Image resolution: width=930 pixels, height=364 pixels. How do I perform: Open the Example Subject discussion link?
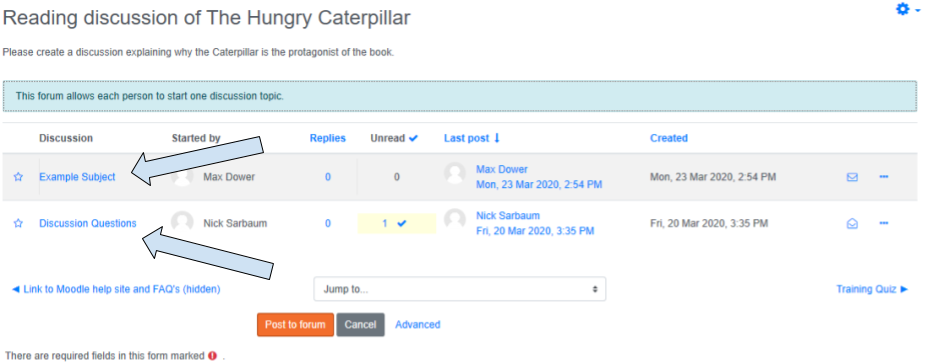pos(77,177)
